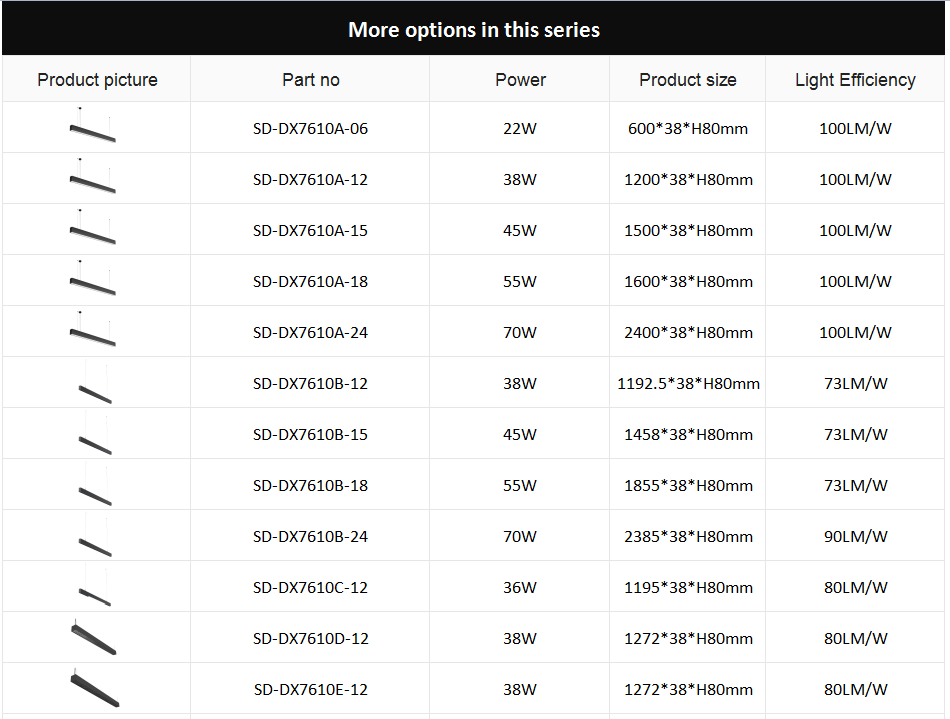Click the Product picture column header

(97, 80)
